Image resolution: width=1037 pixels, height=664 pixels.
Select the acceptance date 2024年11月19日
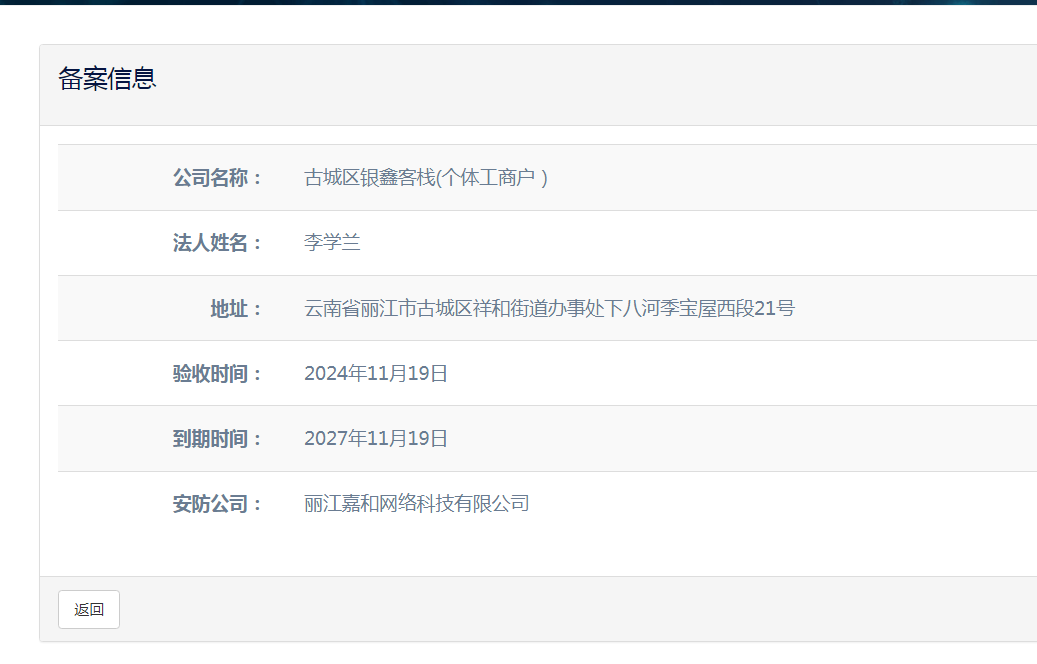click(x=376, y=374)
